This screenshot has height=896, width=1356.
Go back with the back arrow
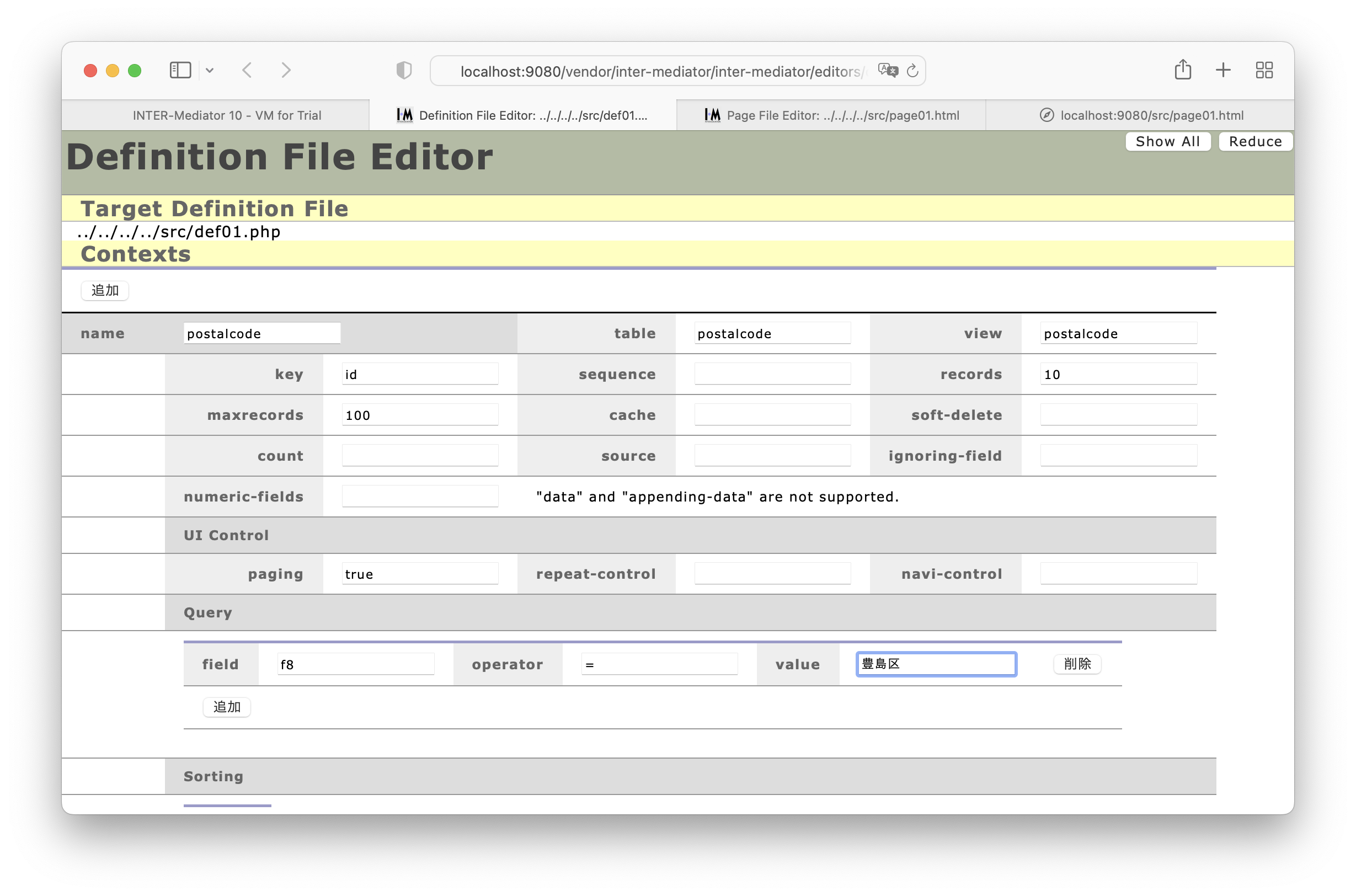click(248, 70)
